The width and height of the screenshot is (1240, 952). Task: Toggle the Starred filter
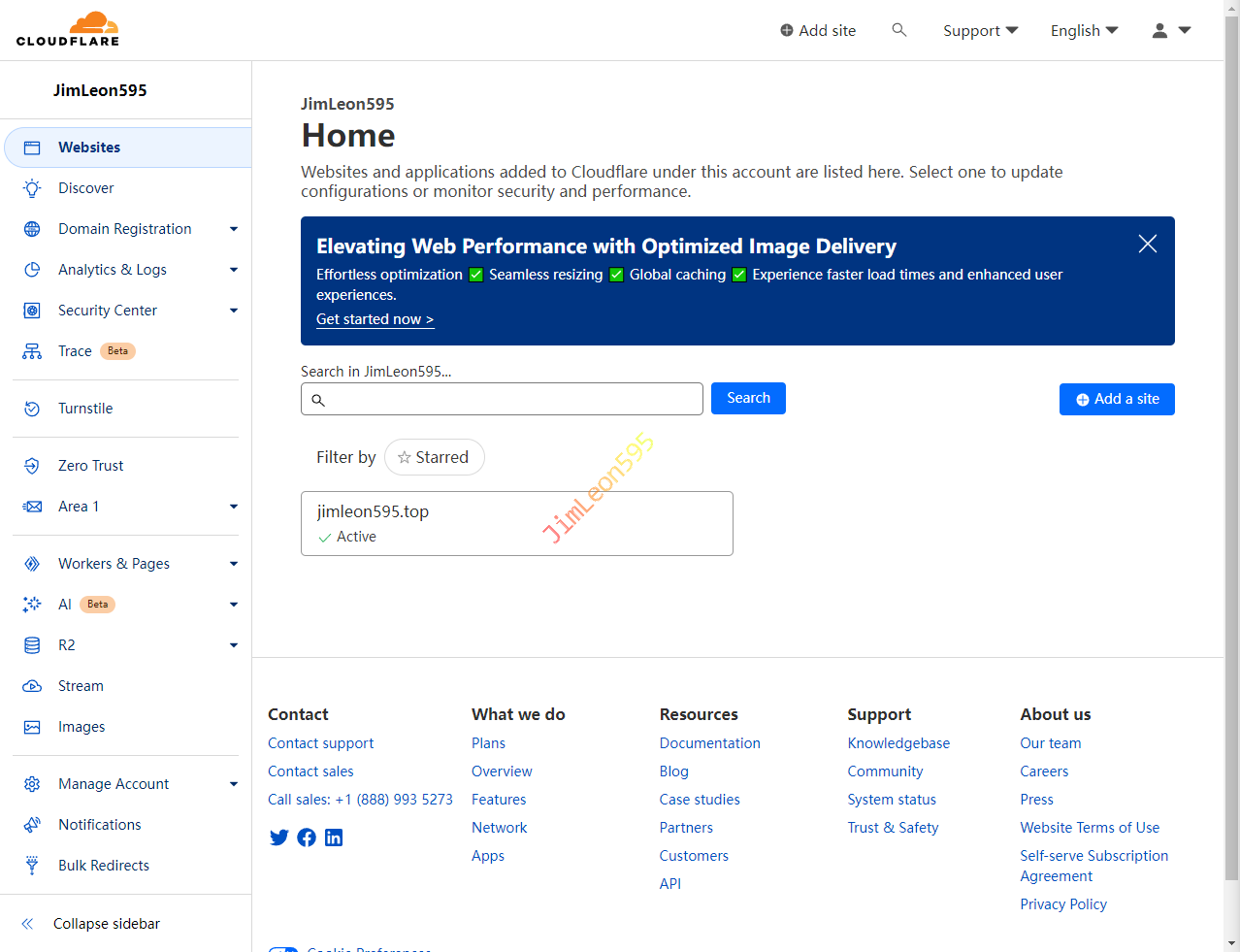click(434, 457)
